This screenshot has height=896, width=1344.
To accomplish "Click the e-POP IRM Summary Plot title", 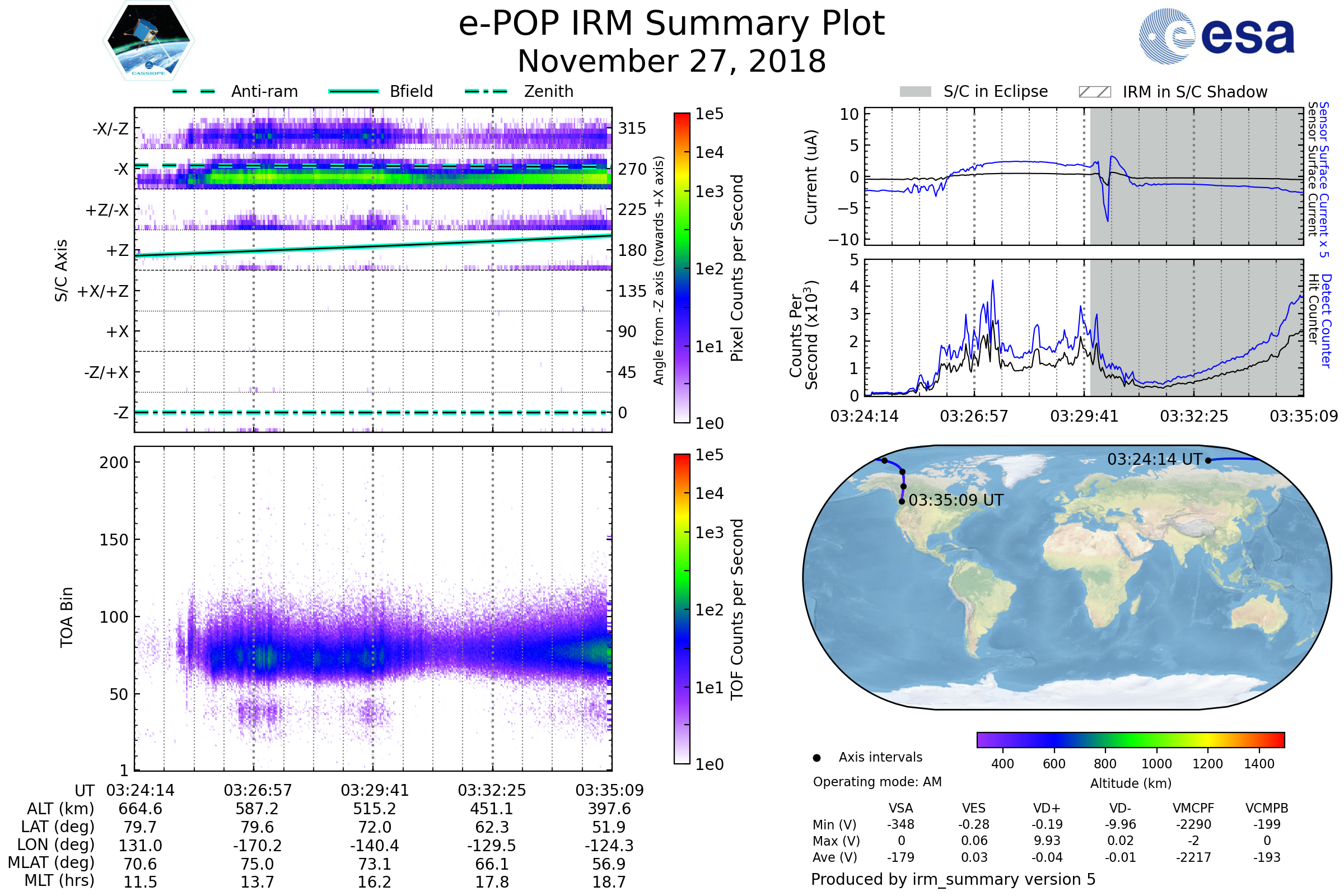I will coord(671,24).
